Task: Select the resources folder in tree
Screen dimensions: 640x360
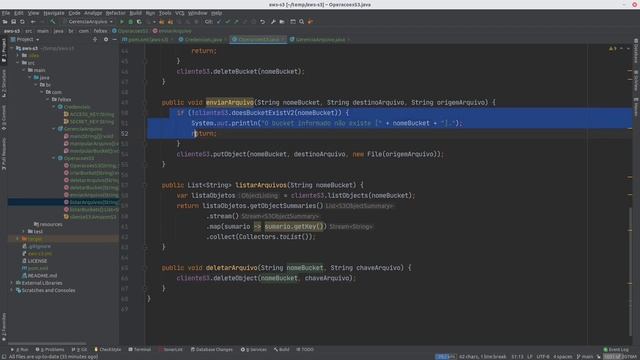Action: [x=48, y=224]
